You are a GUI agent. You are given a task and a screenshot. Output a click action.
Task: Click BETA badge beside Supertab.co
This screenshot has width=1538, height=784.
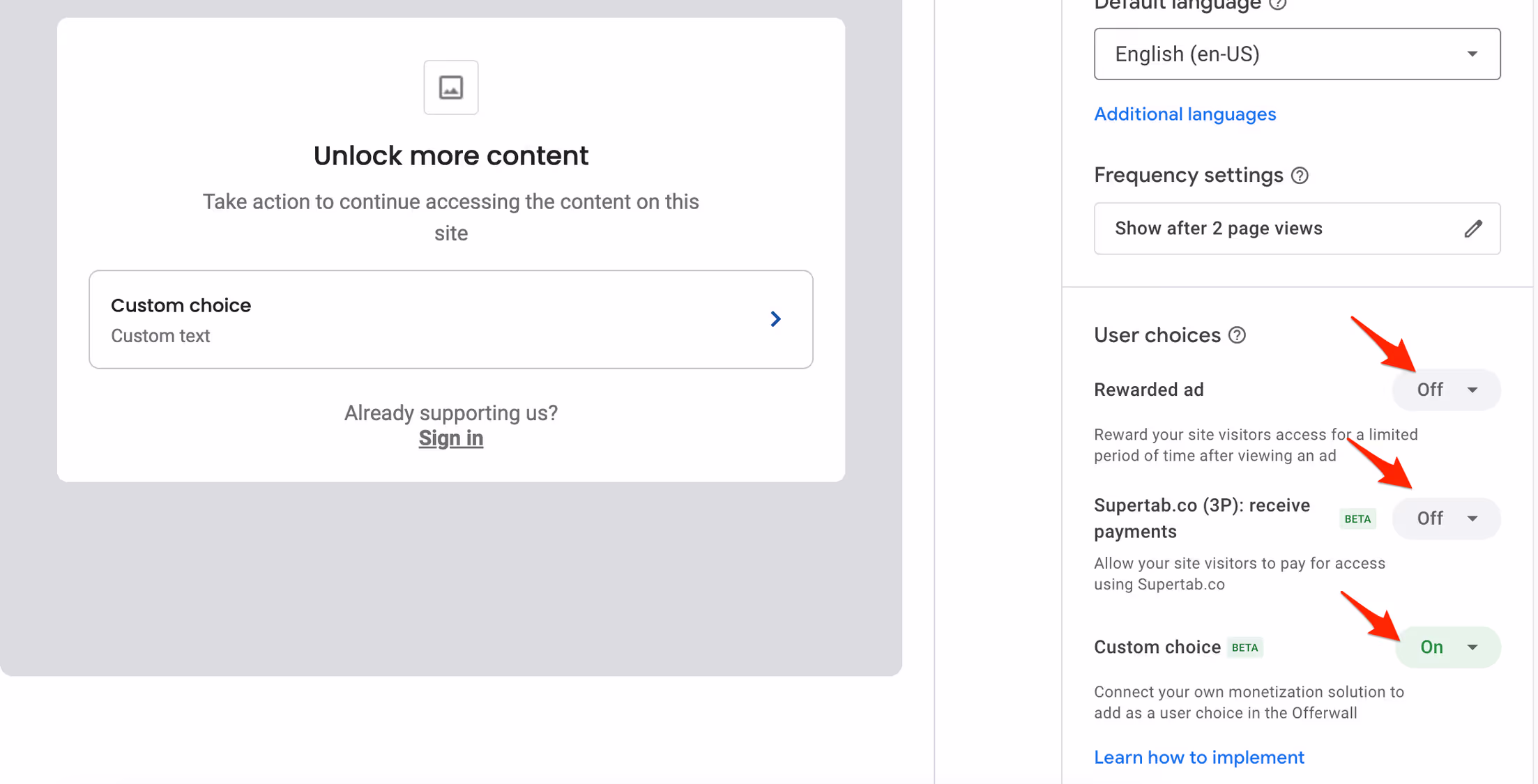click(1357, 518)
